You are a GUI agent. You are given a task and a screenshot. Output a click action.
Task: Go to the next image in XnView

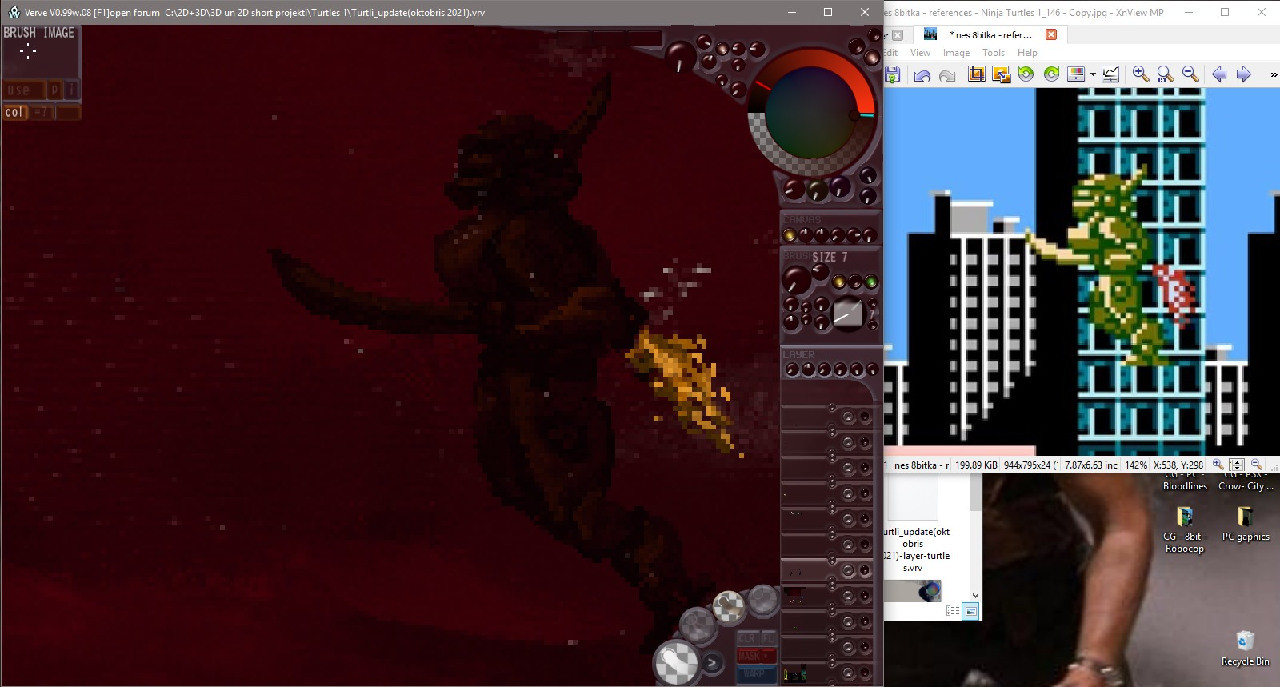[x=1244, y=74]
